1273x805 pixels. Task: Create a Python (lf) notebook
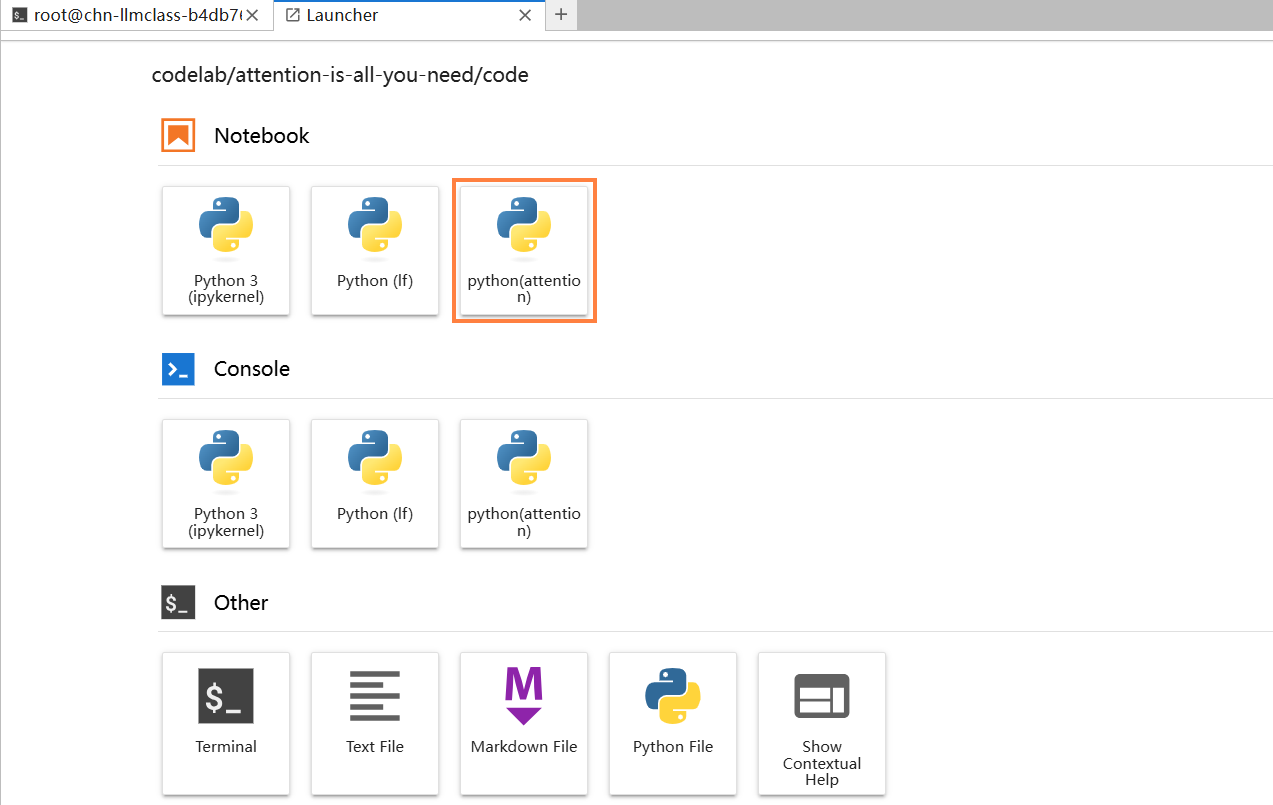pyautogui.click(x=375, y=250)
